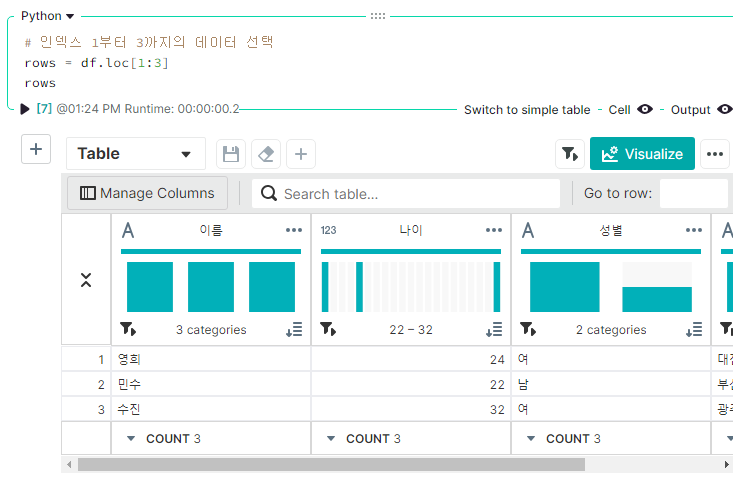
Task: Collapse column summaries with chevron icon
Action: pyautogui.click(x=86, y=280)
